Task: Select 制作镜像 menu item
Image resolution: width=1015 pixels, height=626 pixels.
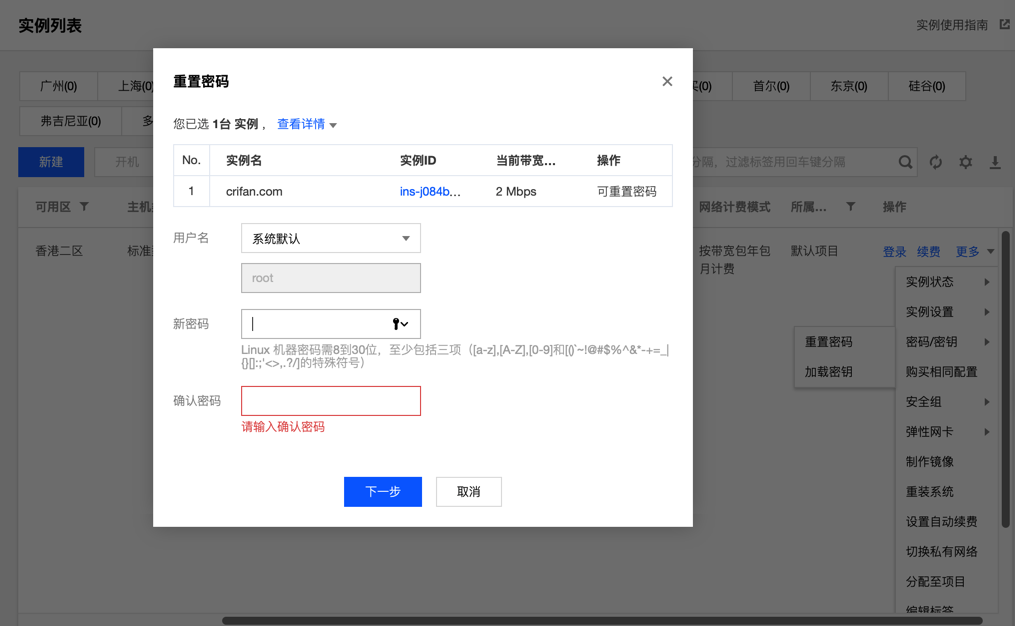Action: pyautogui.click(x=948, y=462)
